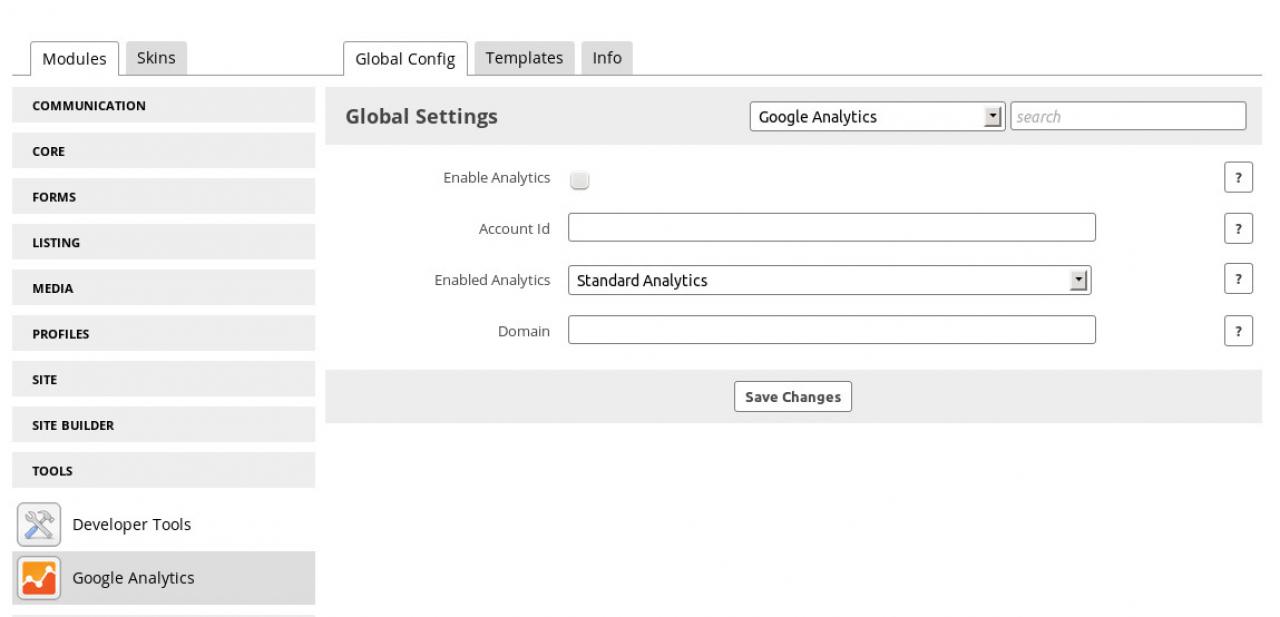This screenshot has height=617, width=1280.
Task: Click the Developer Tools wrench icon
Action: coord(39,525)
